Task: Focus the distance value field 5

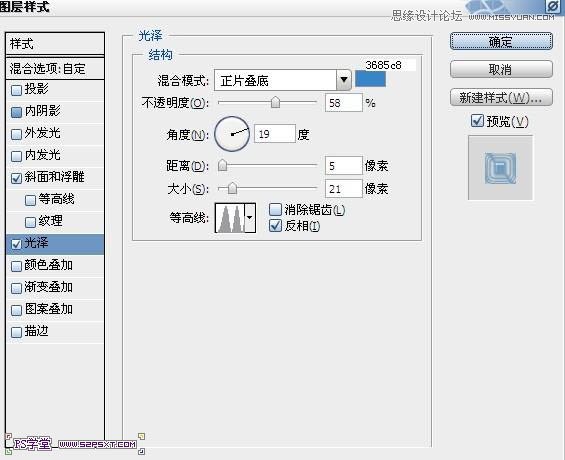Action: pos(343,166)
